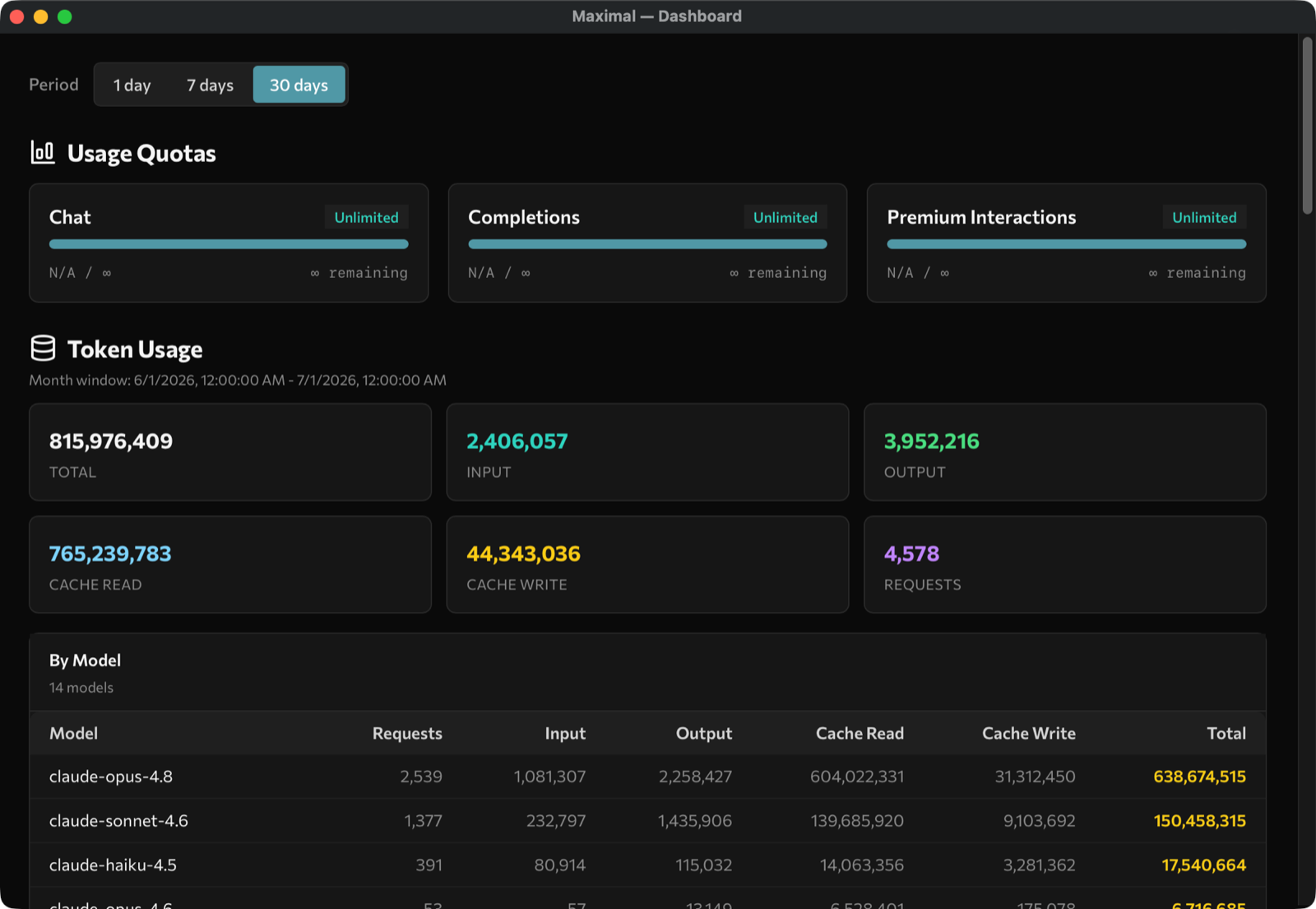Viewport: 1316px width, 909px height.
Task: Click the Usage Quotas heading
Action: coord(141,154)
